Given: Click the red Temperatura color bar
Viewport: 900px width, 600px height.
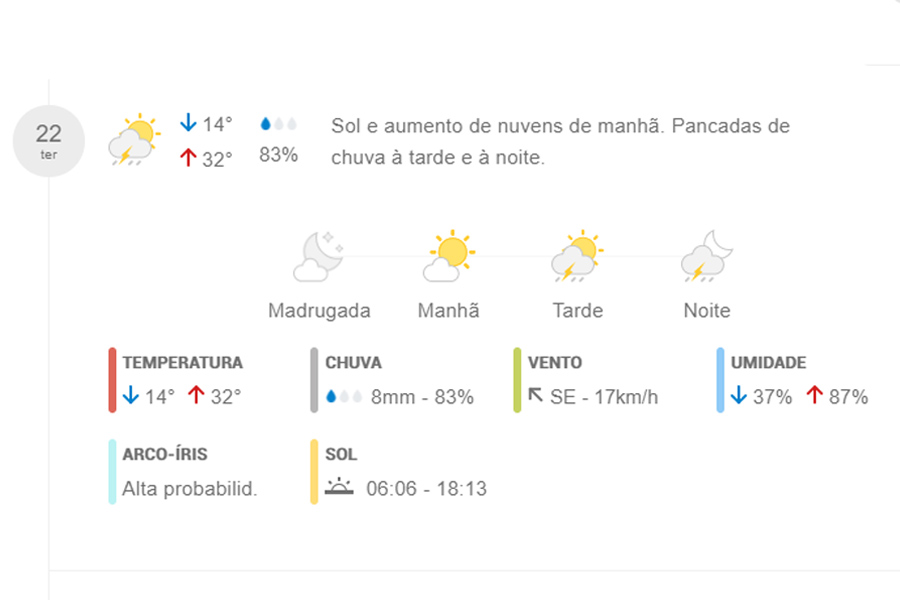Looking at the screenshot, I should click(x=112, y=380).
